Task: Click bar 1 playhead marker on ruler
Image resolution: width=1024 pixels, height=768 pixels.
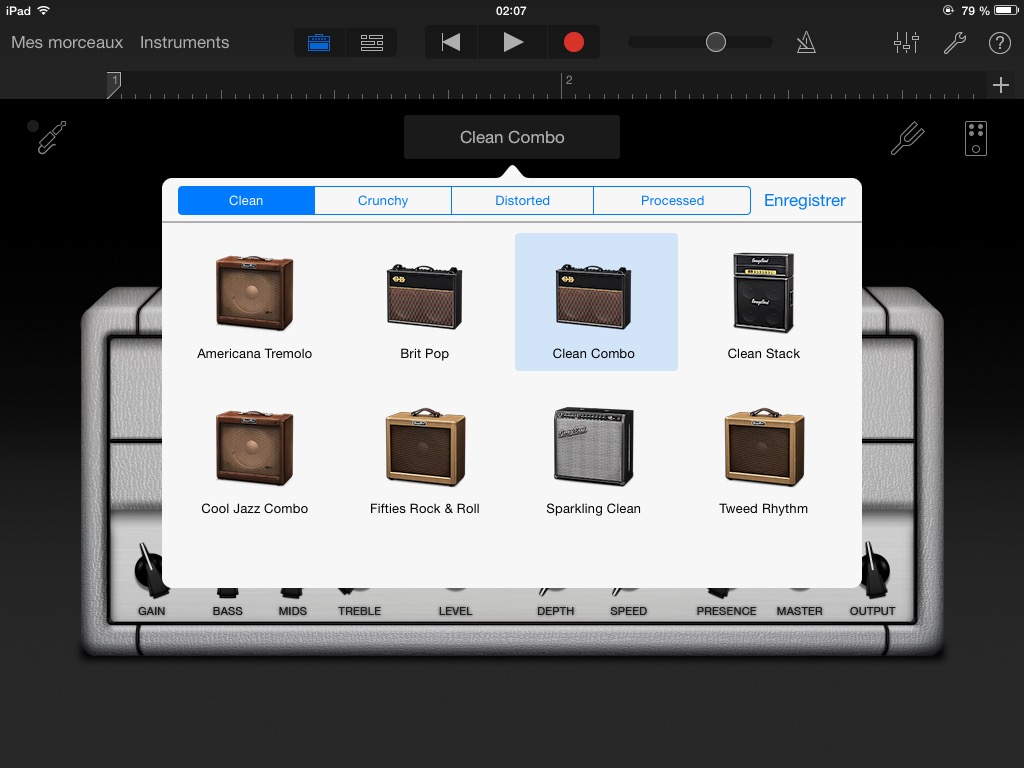Action: 114,85
